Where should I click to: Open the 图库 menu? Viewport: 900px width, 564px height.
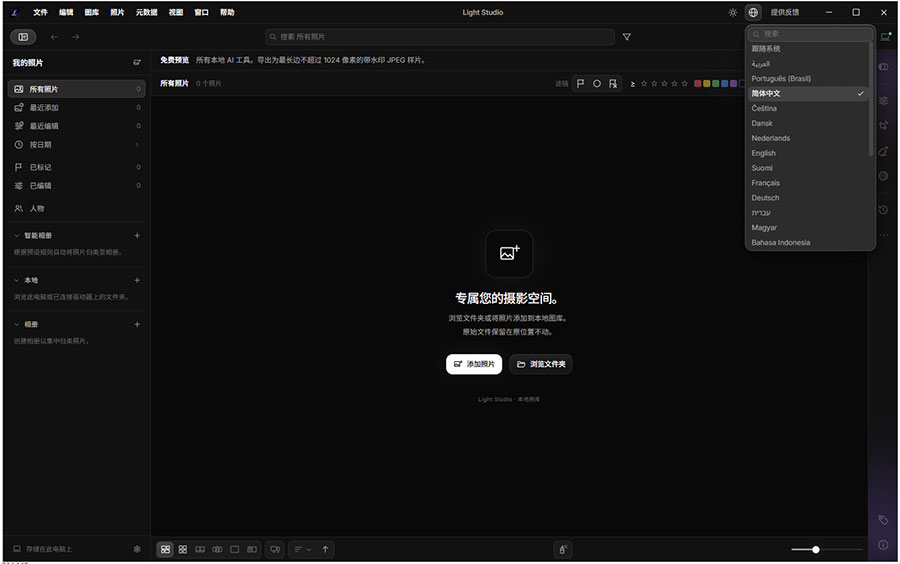tap(92, 12)
